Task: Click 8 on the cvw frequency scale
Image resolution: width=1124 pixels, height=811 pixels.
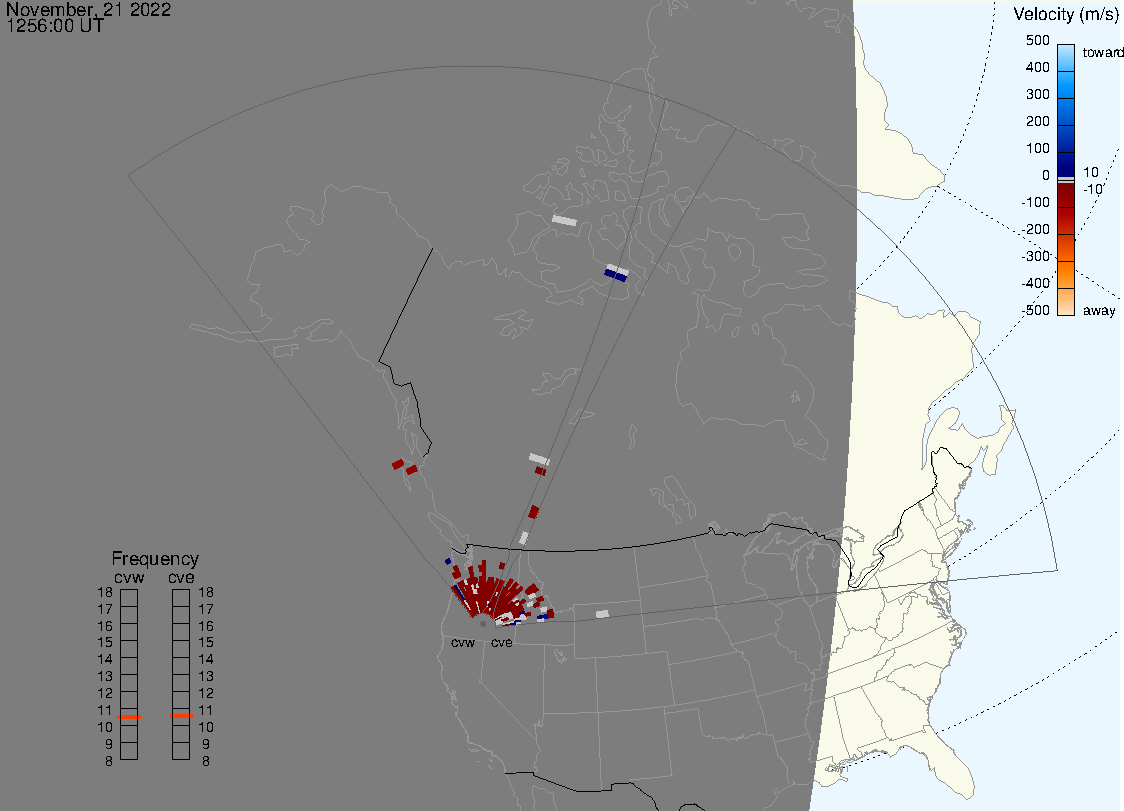Action: (109, 762)
